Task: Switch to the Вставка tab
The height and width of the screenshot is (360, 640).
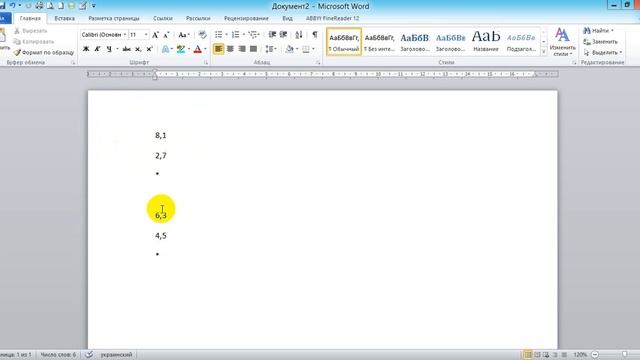Action: click(64, 18)
